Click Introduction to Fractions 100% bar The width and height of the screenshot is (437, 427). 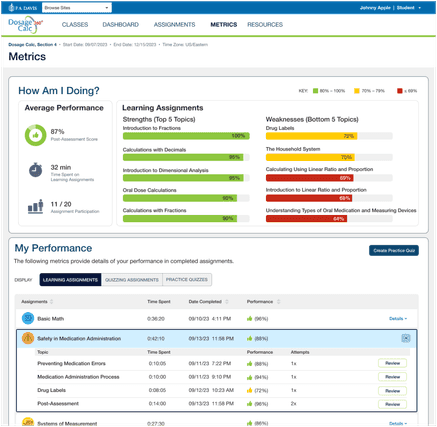pos(186,136)
